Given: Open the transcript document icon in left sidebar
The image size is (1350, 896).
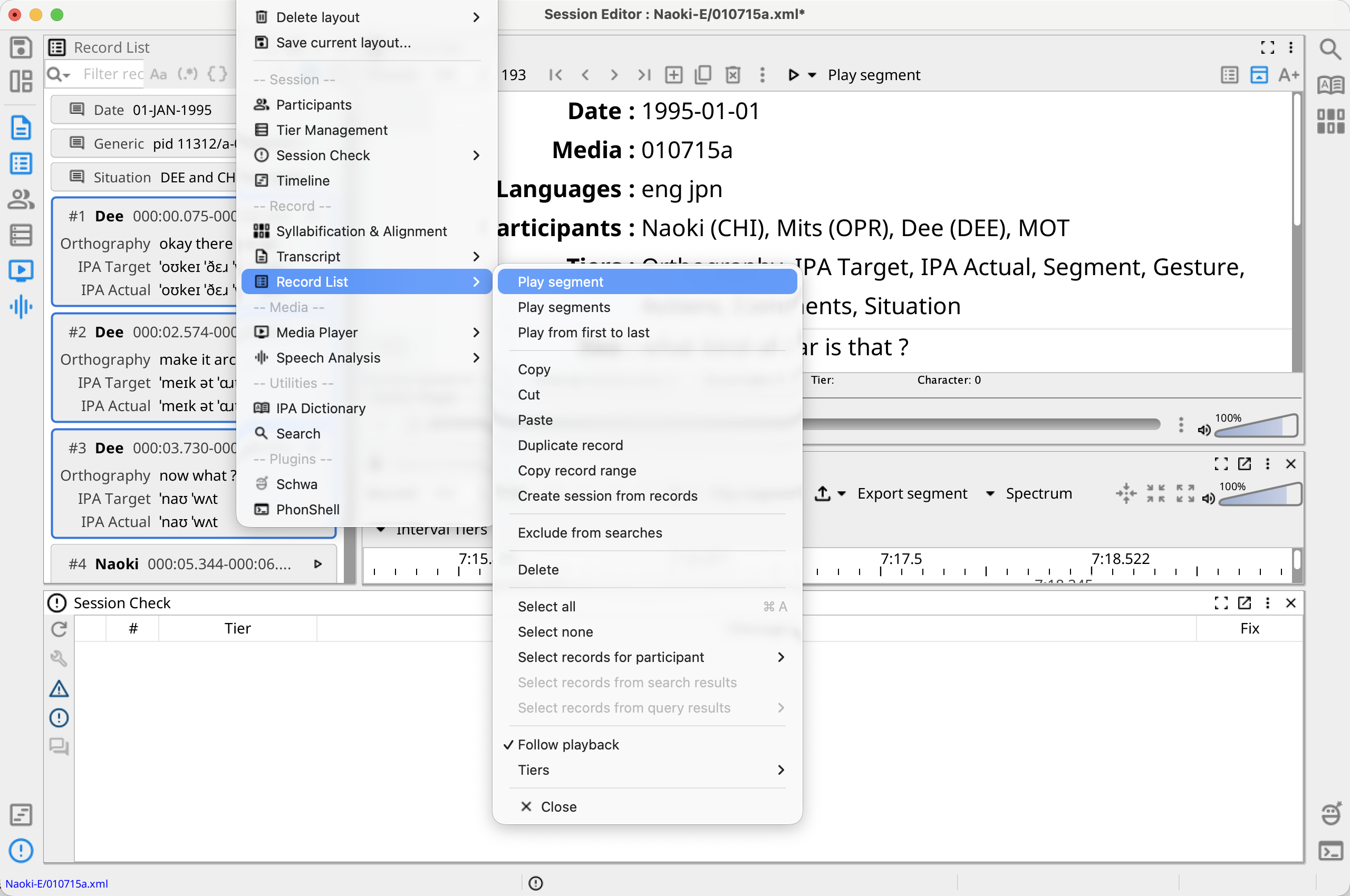Looking at the screenshot, I should pyautogui.click(x=21, y=128).
